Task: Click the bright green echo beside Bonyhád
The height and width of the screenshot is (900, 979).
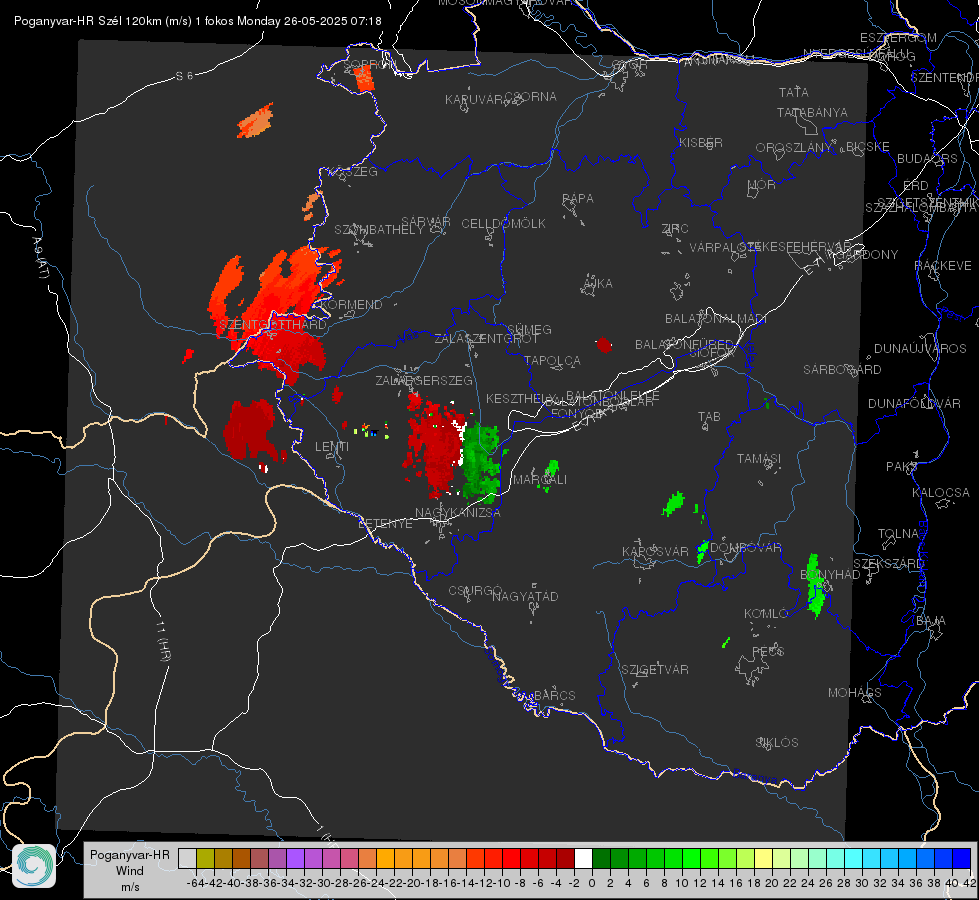Action: (x=815, y=586)
